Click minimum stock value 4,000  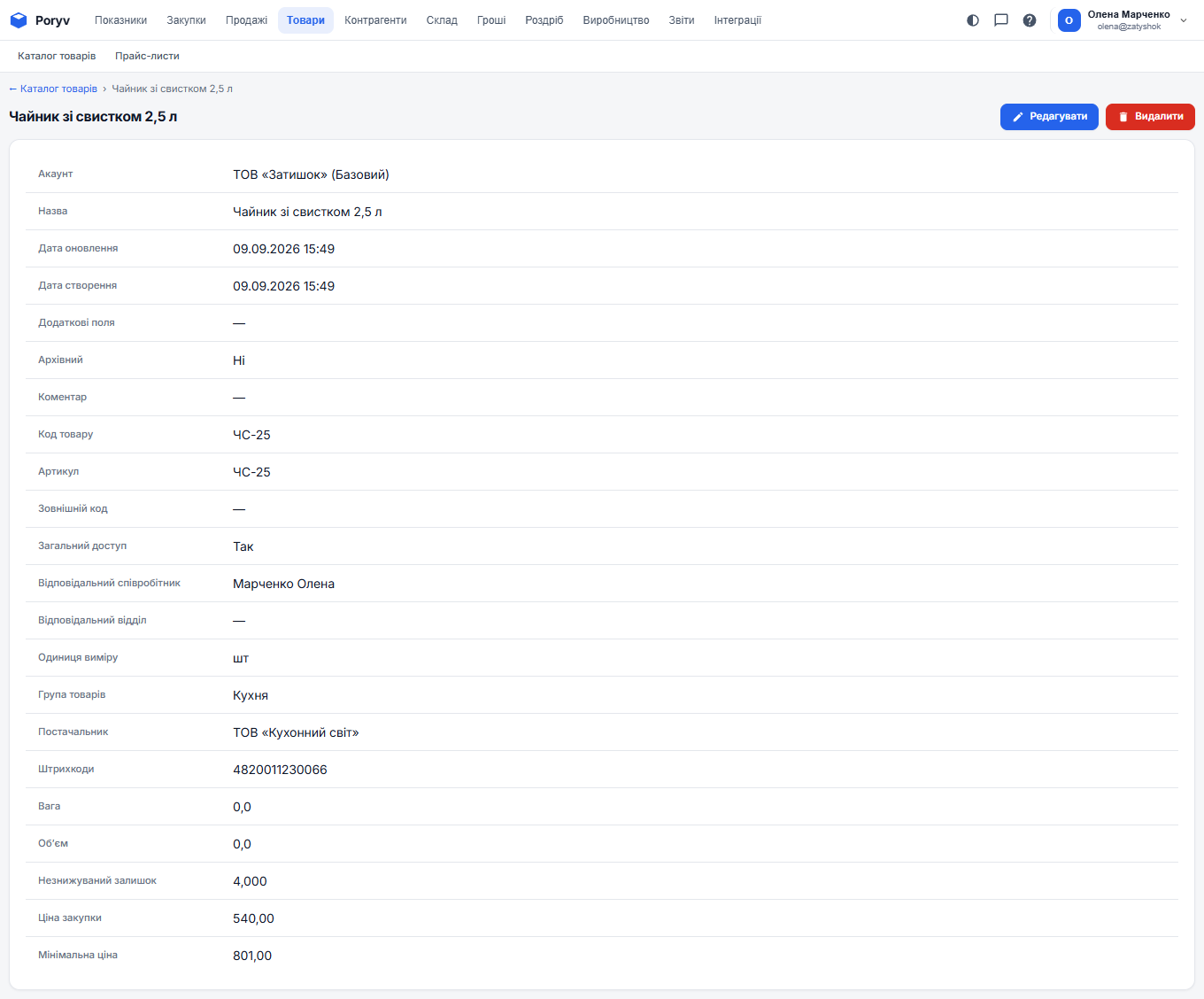pos(250,881)
